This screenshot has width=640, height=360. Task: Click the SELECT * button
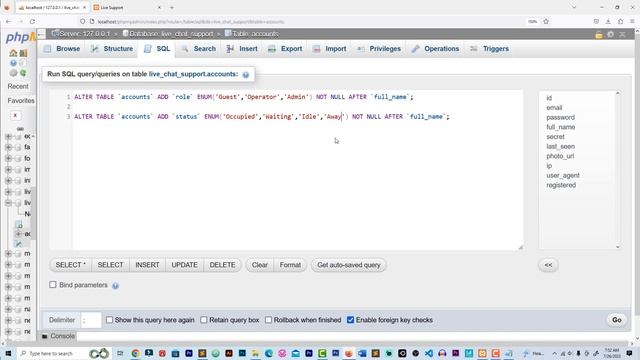[x=71, y=265]
